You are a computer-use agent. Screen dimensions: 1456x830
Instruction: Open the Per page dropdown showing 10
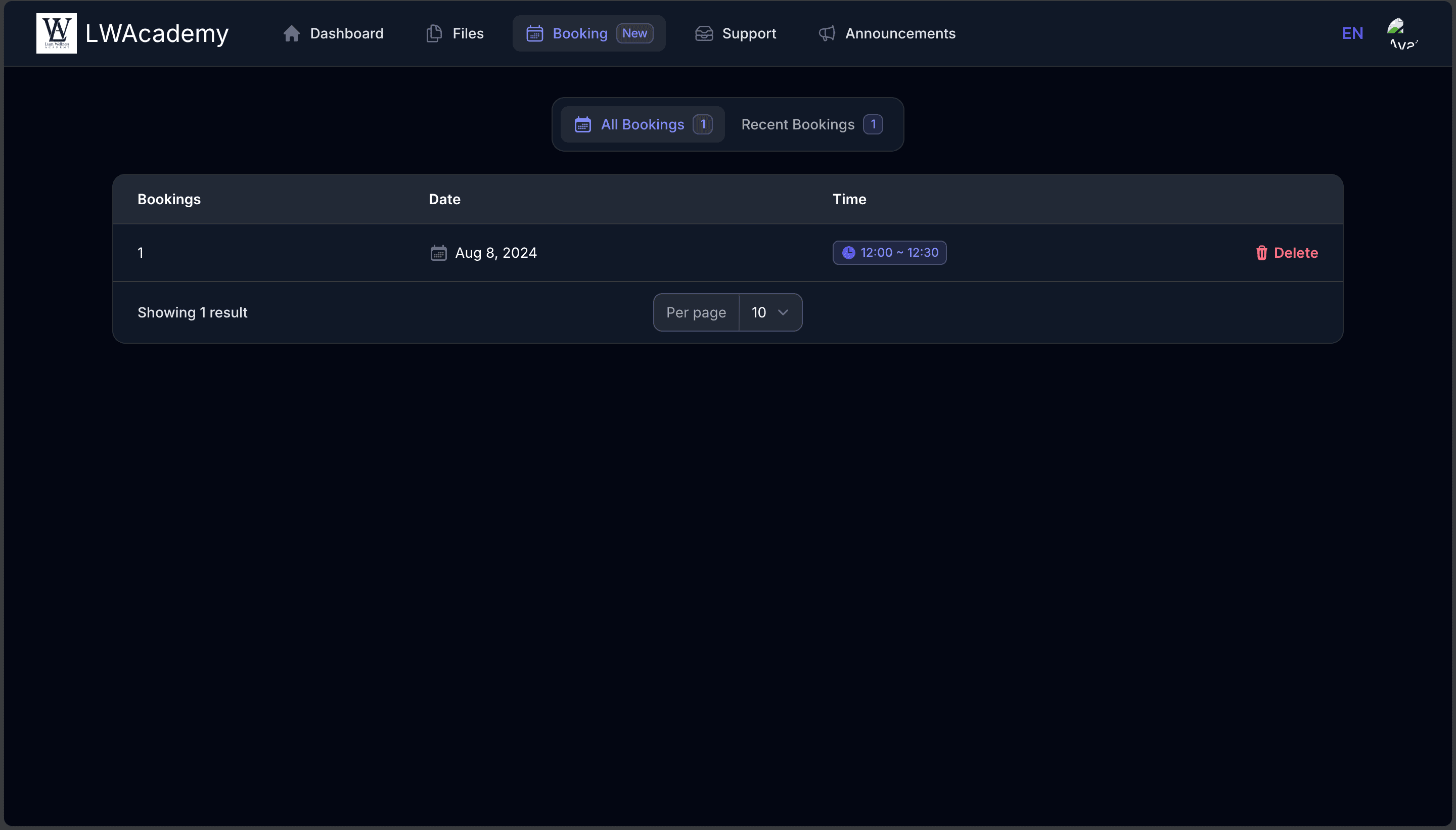[x=769, y=312]
